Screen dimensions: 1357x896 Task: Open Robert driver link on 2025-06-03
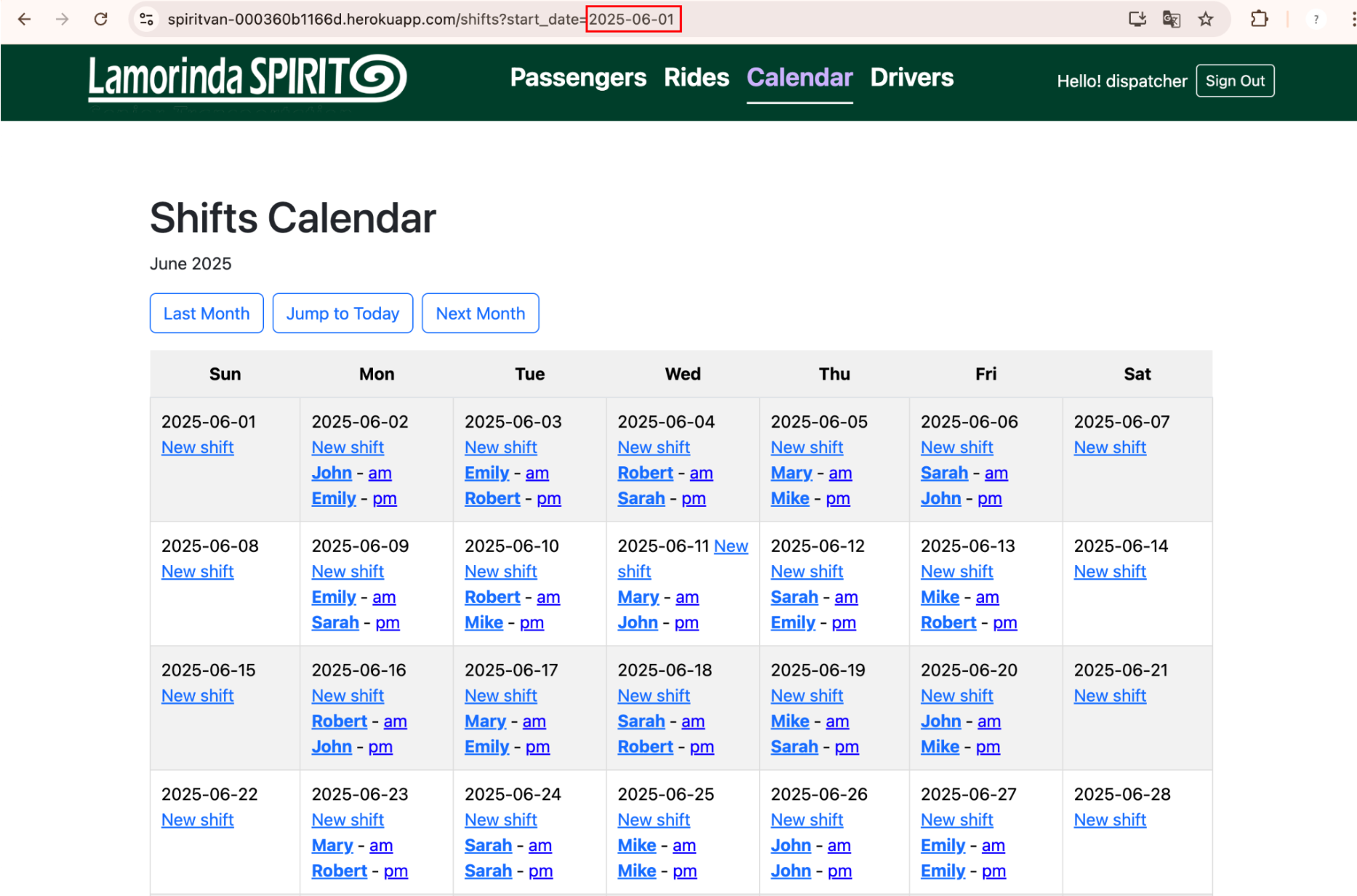point(492,498)
